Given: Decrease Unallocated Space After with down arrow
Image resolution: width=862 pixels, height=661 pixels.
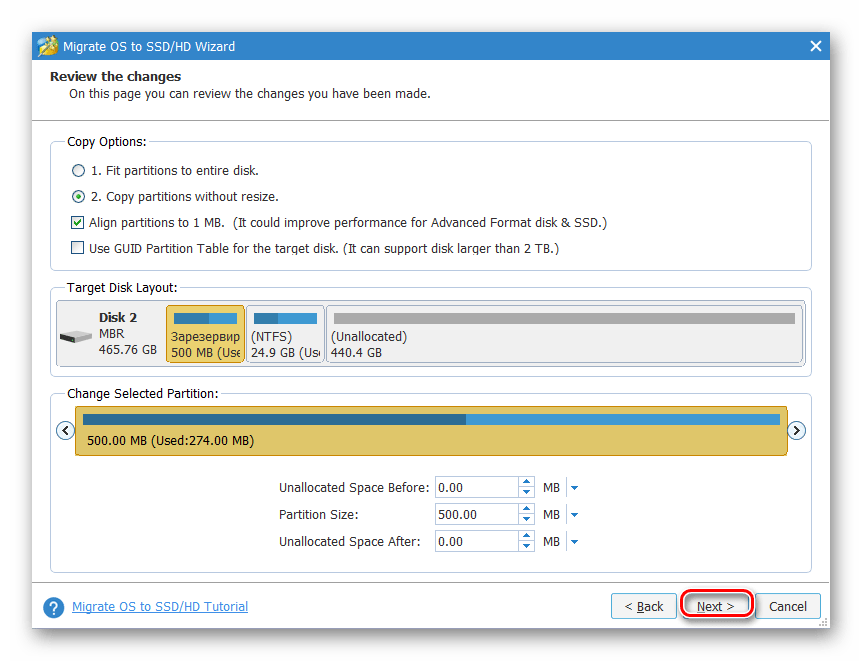Looking at the screenshot, I should click(526, 547).
